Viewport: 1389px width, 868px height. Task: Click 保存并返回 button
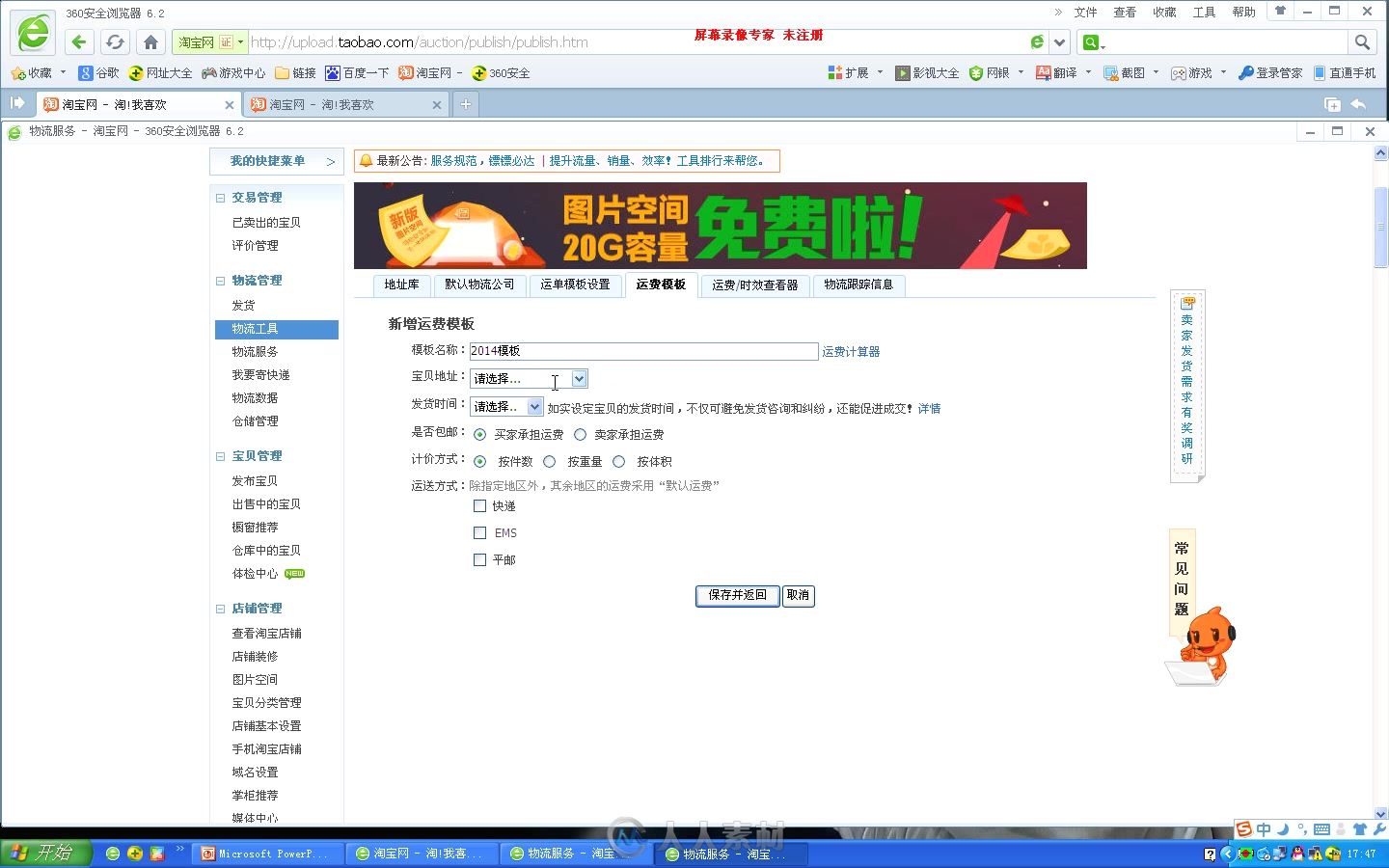[737, 595]
